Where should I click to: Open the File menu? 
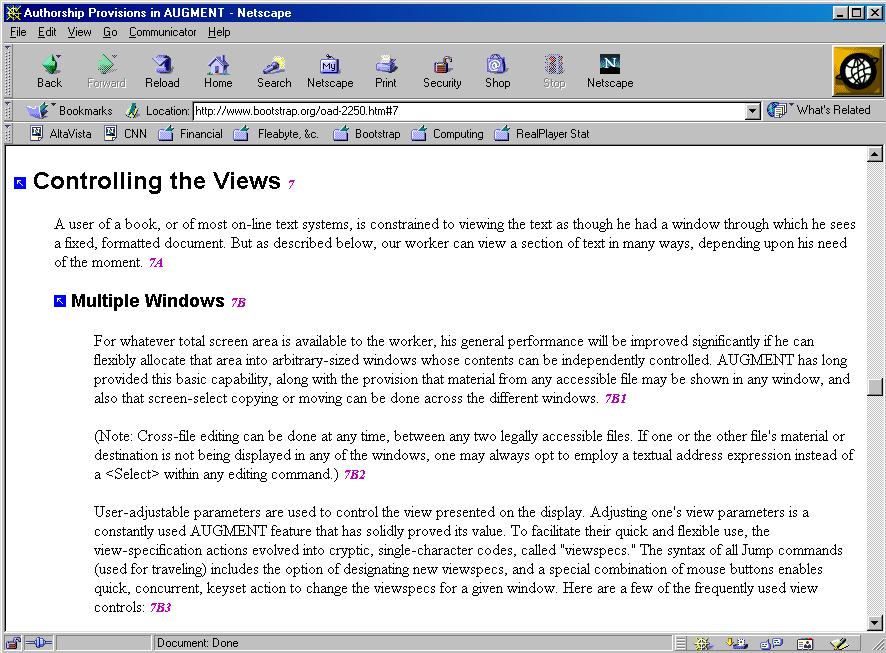18,32
